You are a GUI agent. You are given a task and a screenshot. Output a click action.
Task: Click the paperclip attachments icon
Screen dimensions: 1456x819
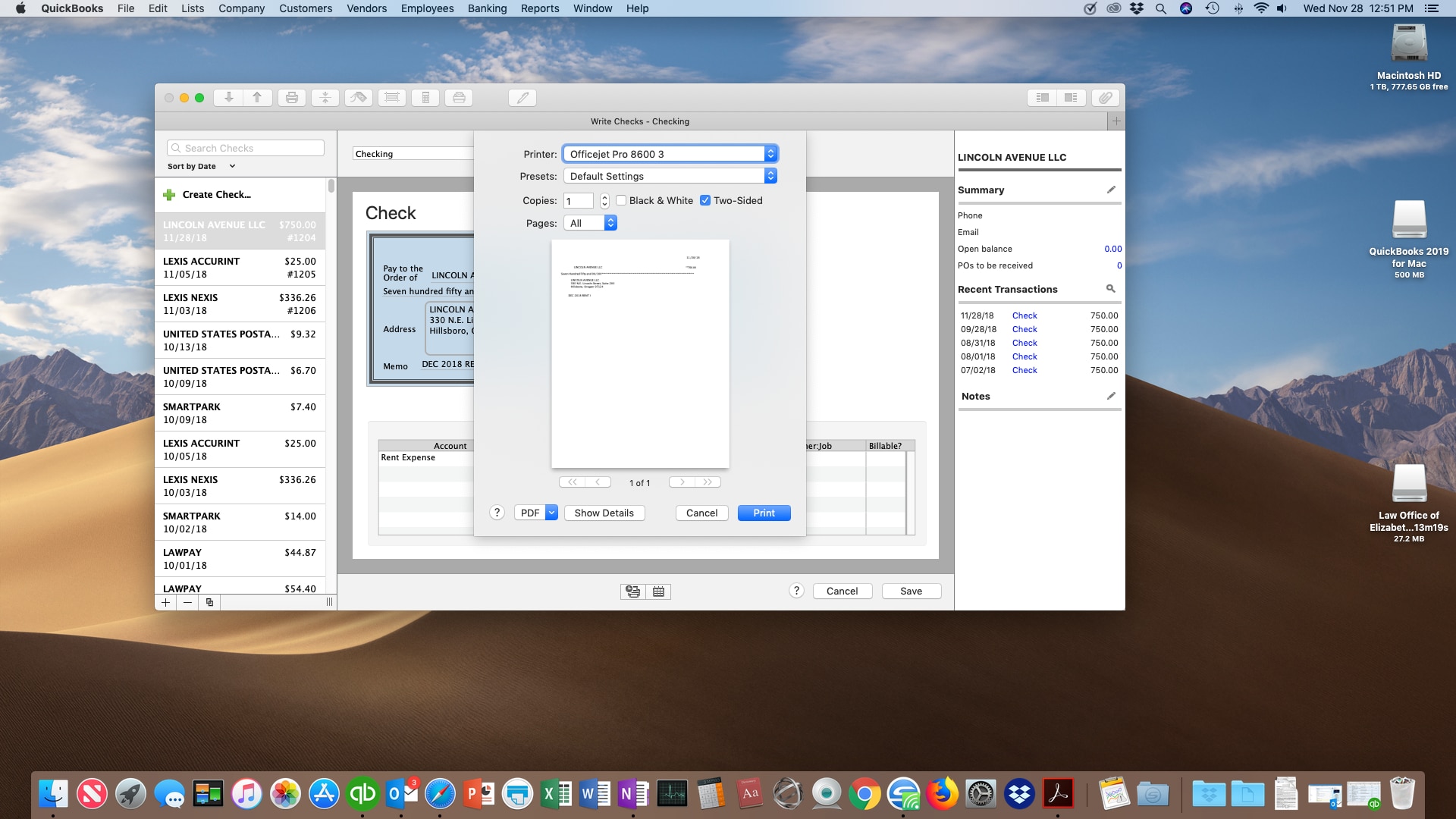click(1106, 98)
